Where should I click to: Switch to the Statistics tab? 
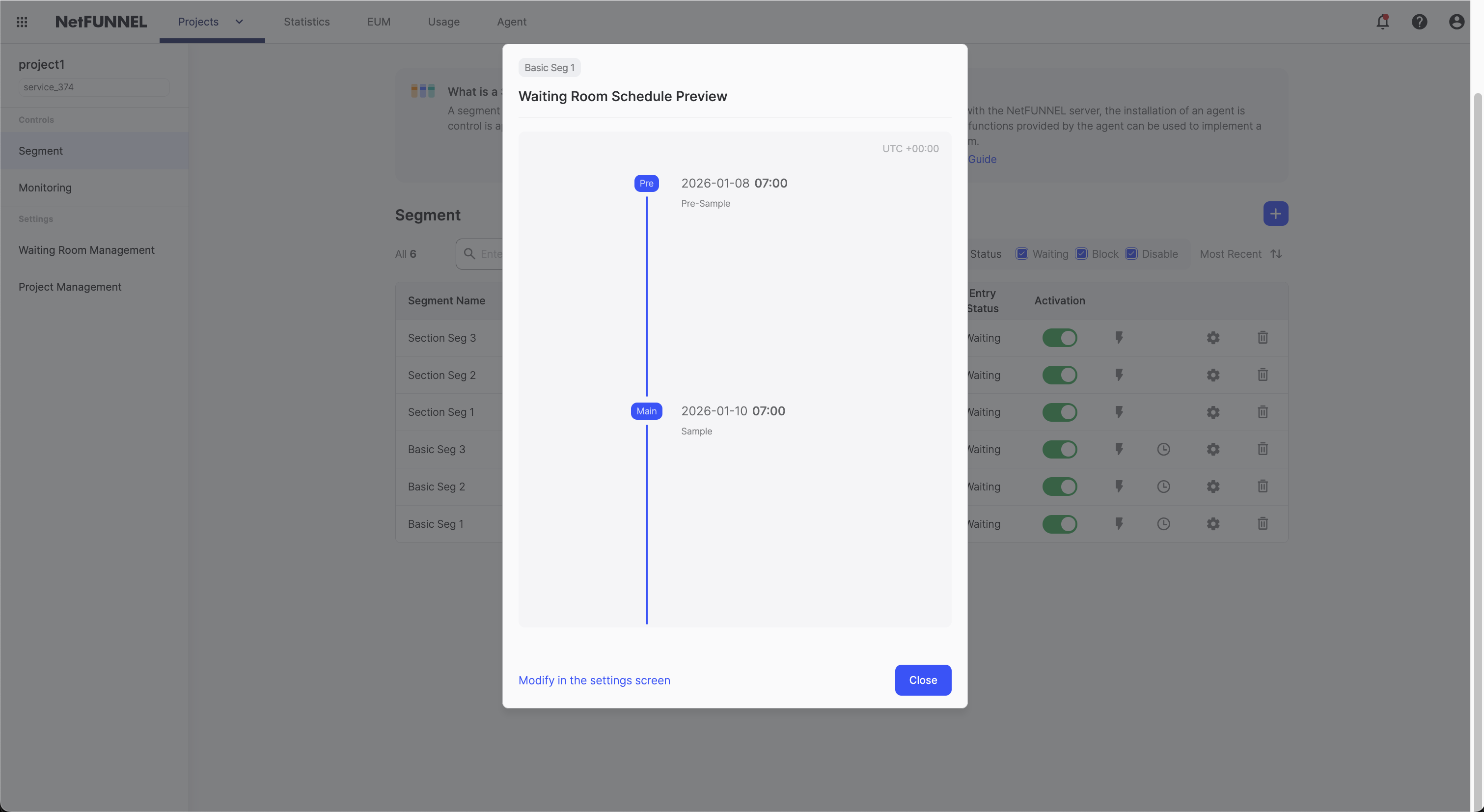tap(306, 21)
